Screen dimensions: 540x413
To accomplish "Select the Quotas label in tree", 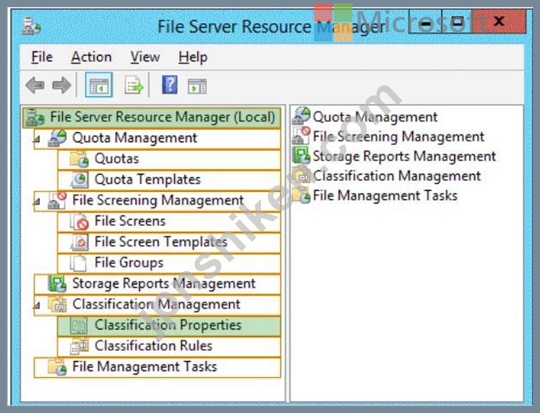I will pos(117,159).
